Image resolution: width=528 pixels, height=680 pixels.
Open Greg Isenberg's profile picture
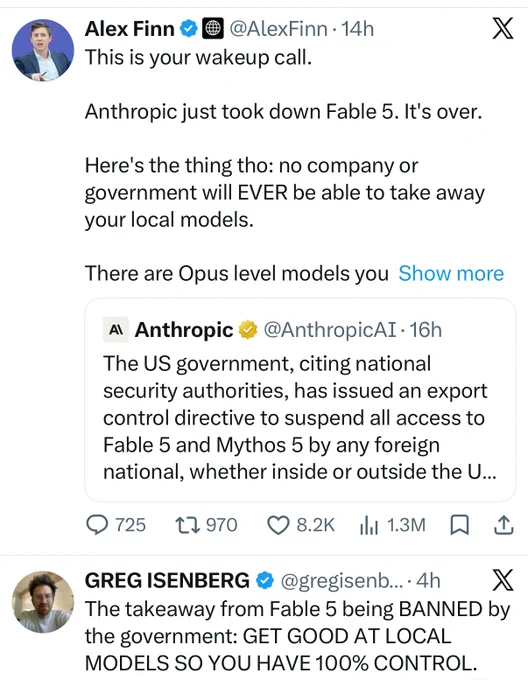click(42, 602)
